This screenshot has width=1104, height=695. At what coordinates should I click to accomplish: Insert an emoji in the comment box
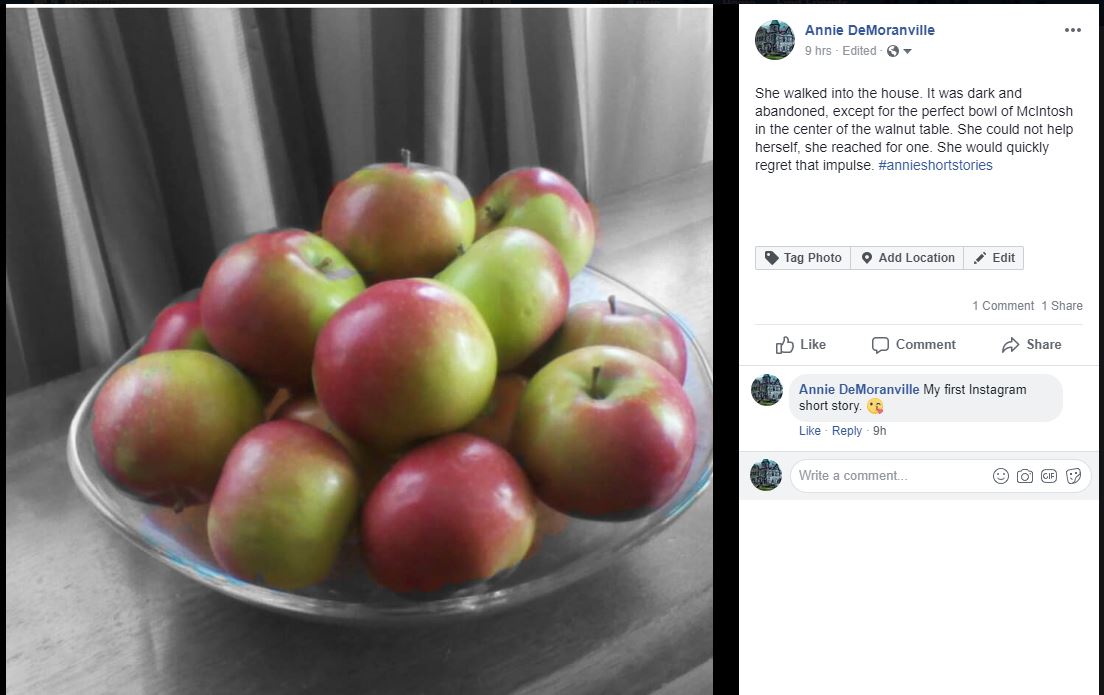[1000, 476]
